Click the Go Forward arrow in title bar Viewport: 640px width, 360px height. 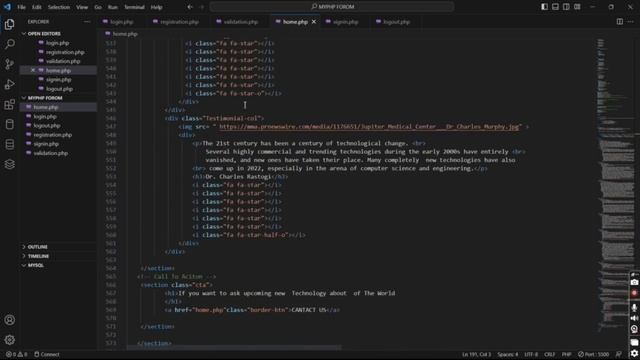click(202, 7)
